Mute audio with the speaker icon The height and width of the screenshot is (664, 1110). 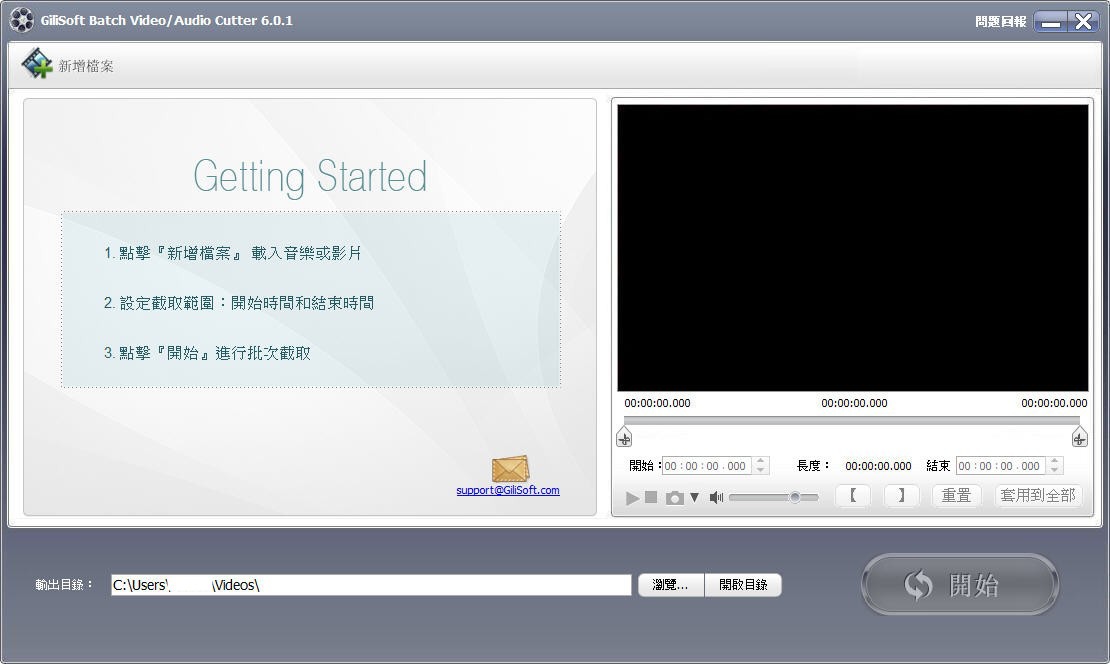716,497
